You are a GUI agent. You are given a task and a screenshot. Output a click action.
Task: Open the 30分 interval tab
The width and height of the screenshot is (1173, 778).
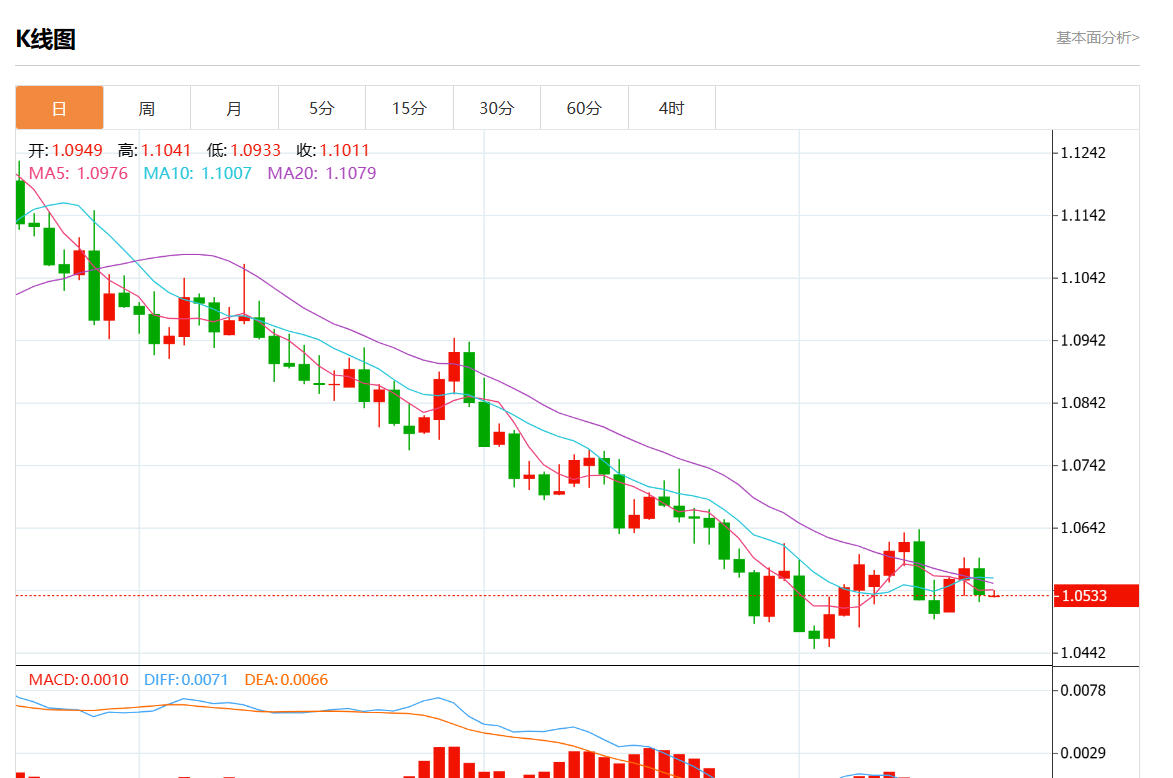497,108
